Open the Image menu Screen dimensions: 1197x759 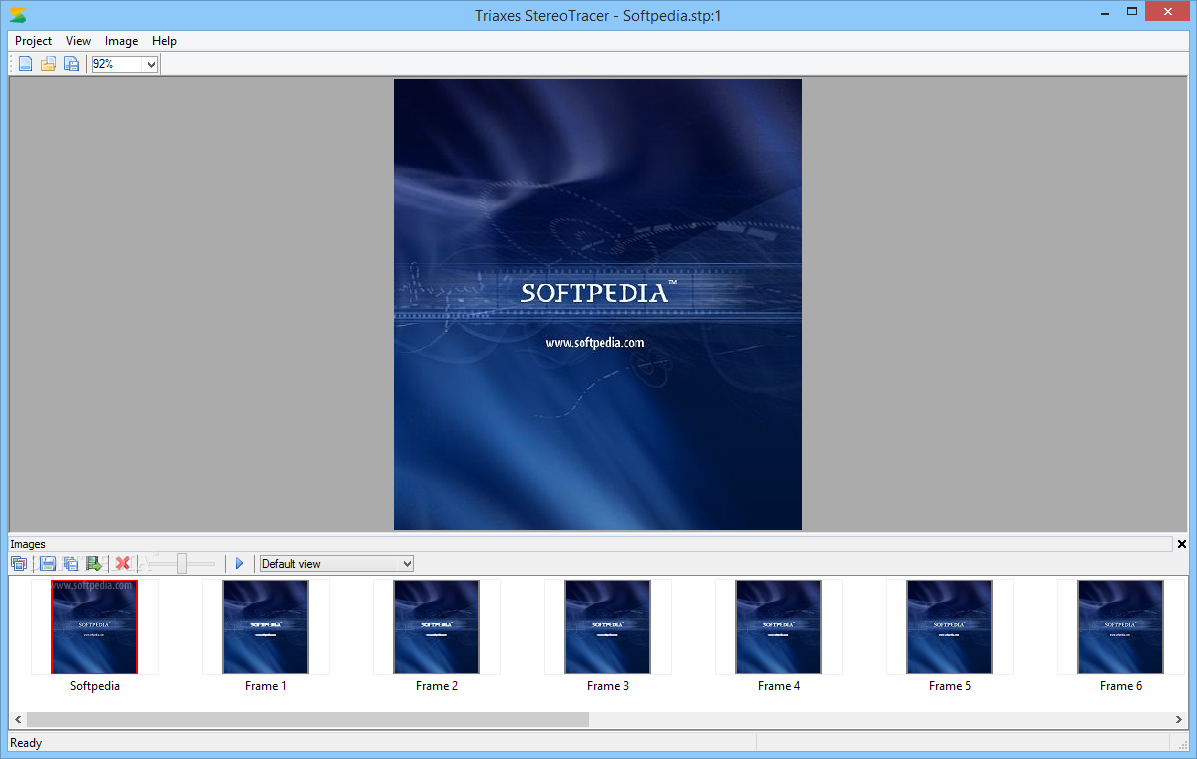point(121,41)
